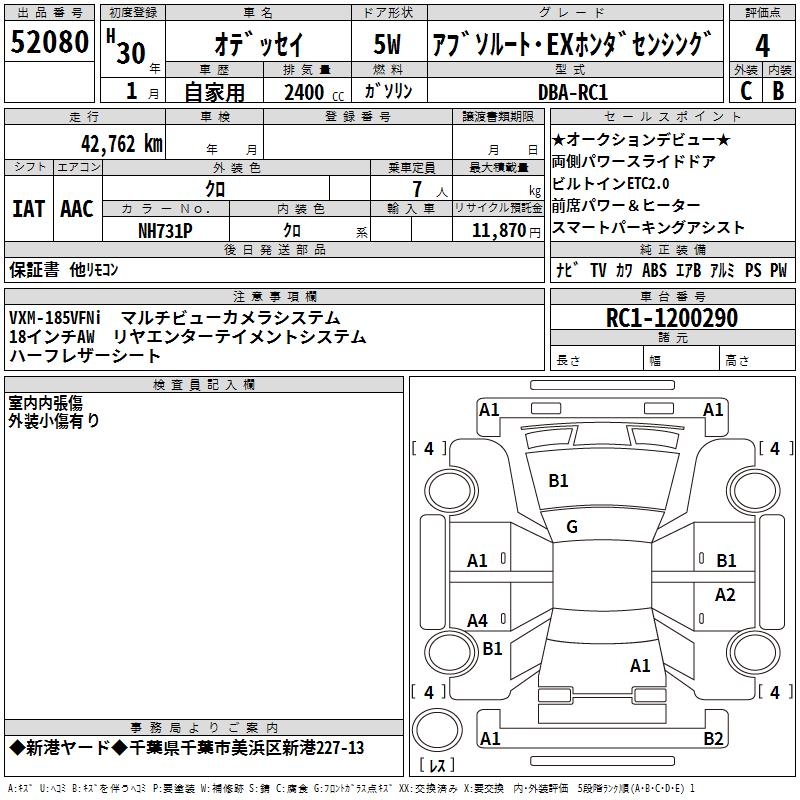The height and width of the screenshot is (800, 800).
Task: Click the note リヤエンターテイメントシステム
Action: pyautogui.click(x=239, y=337)
